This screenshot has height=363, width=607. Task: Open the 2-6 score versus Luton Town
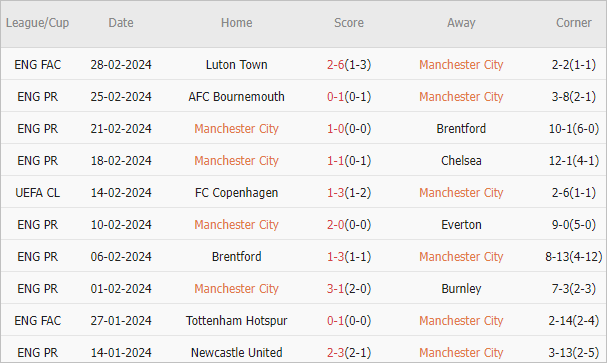click(x=335, y=65)
